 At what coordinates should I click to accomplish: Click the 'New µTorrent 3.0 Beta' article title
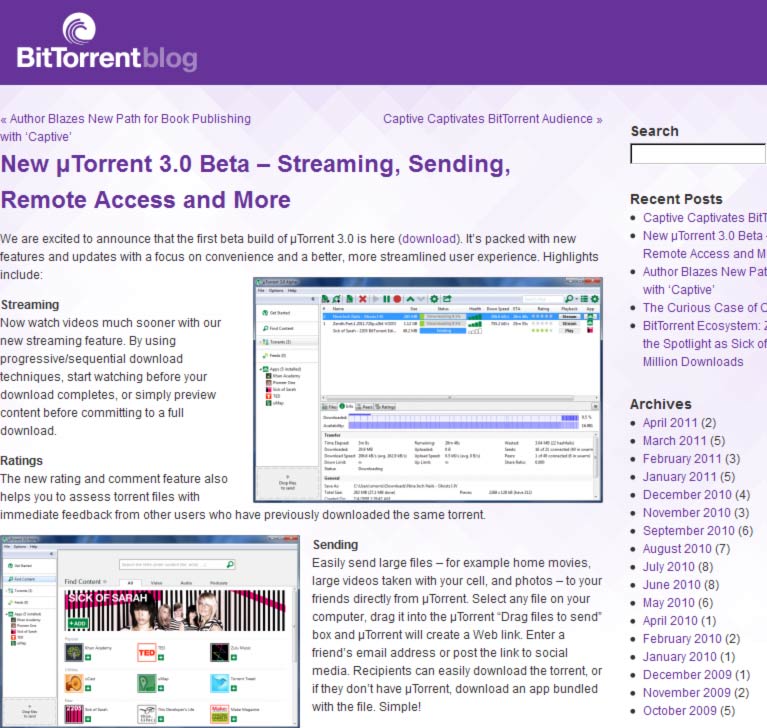(x=255, y=182)
